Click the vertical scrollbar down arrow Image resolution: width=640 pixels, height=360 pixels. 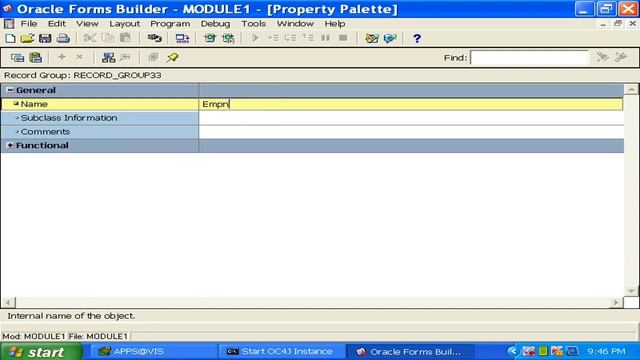[x=631, y=291]
